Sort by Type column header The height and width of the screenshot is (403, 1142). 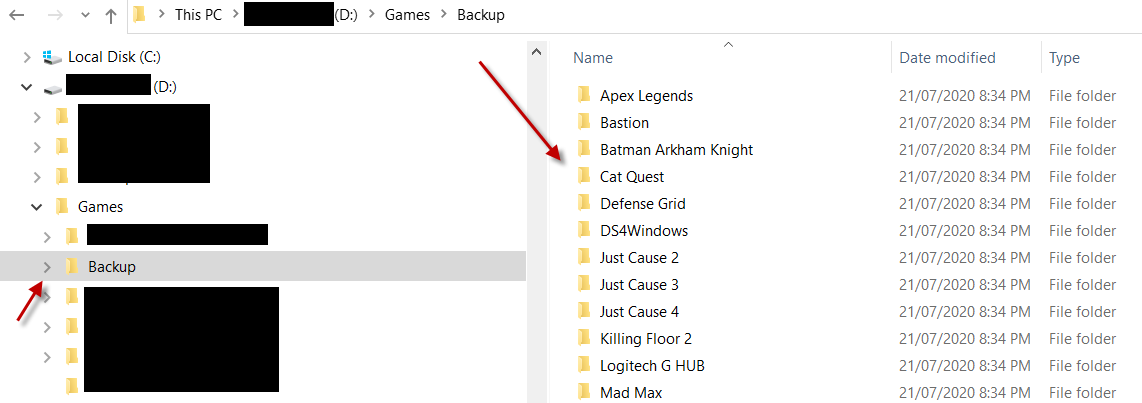(x=1064, y=58)
